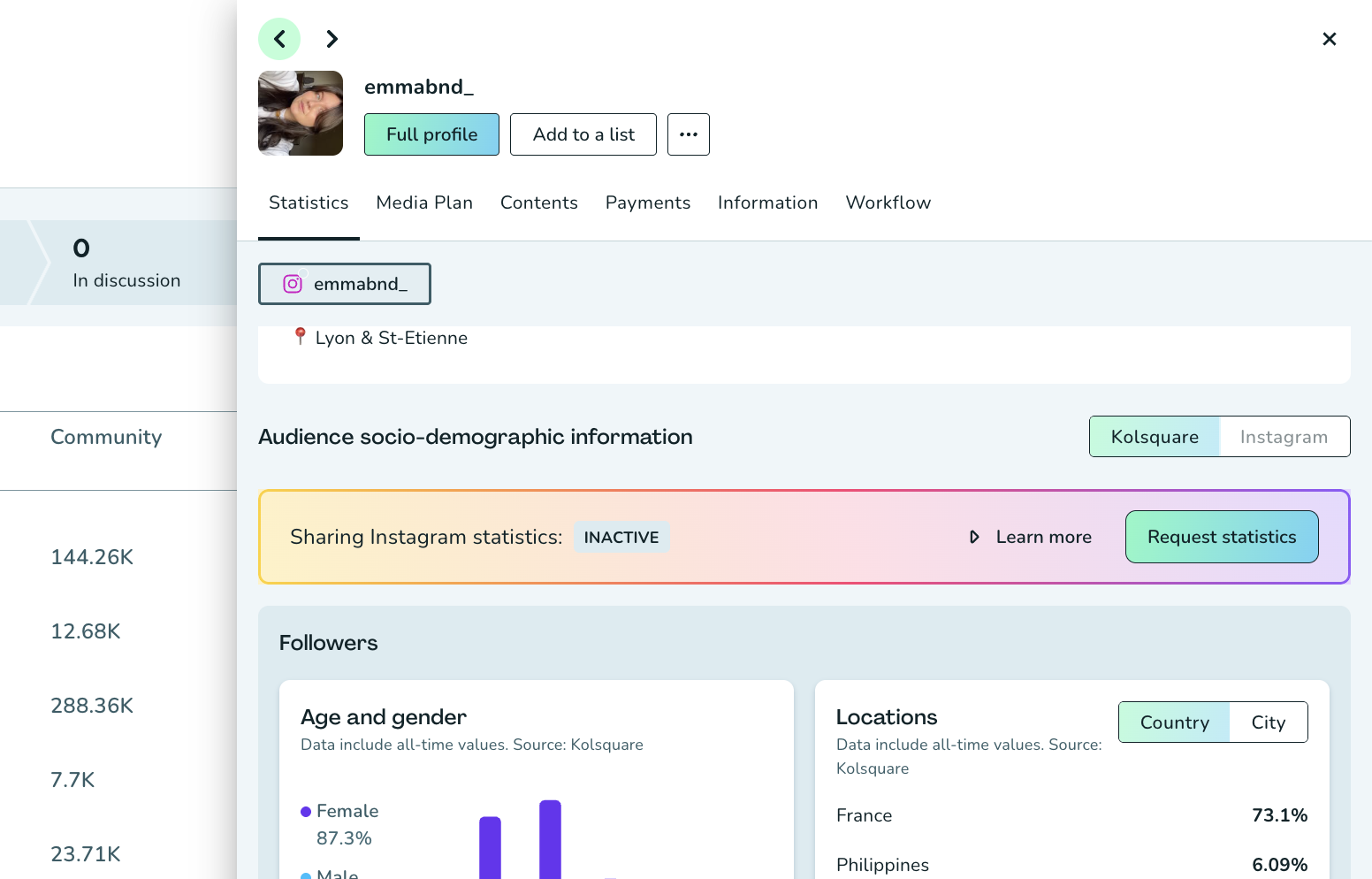Click Request statistics button
This screenshot has height=879, width=1372.
(1221, 537)
